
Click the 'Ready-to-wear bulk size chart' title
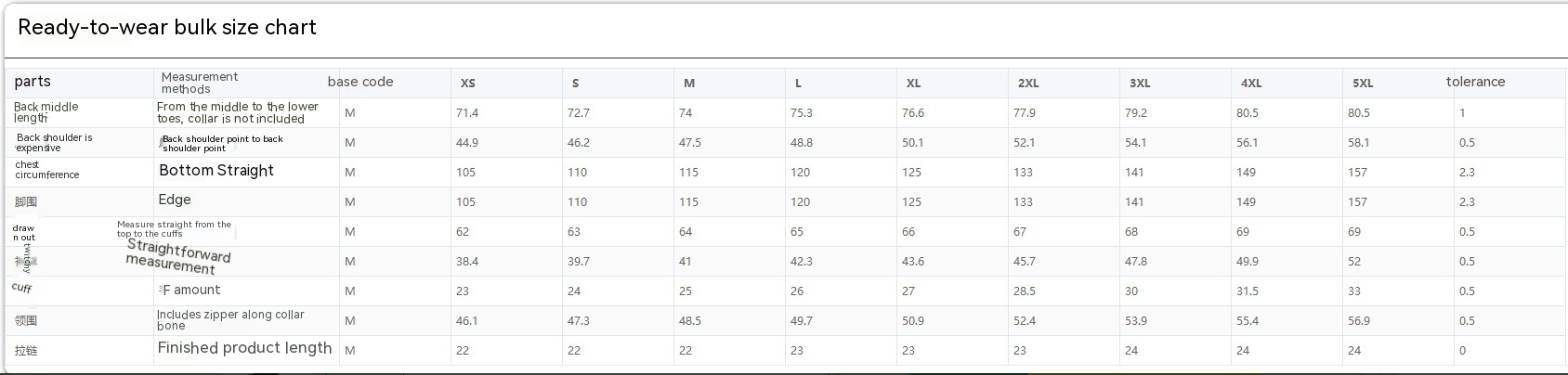pos(167,28)
